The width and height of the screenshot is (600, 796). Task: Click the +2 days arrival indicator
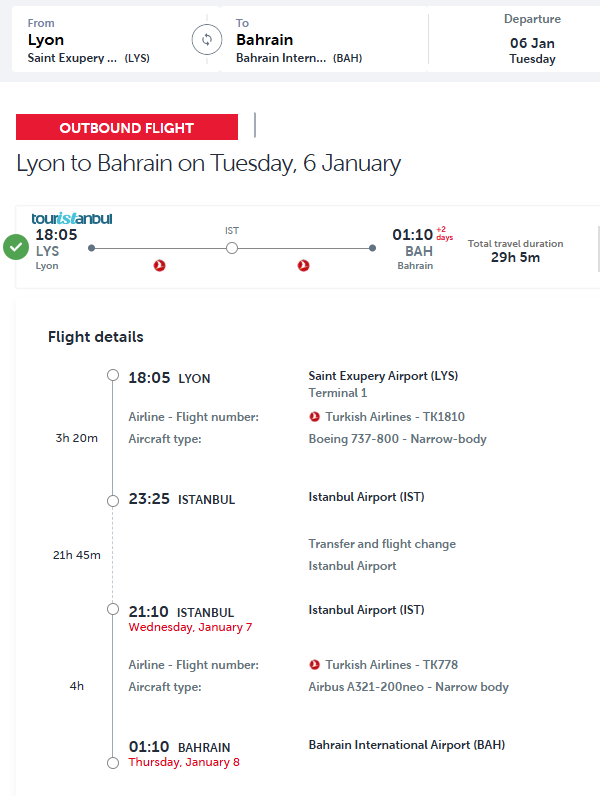[444, 233]
